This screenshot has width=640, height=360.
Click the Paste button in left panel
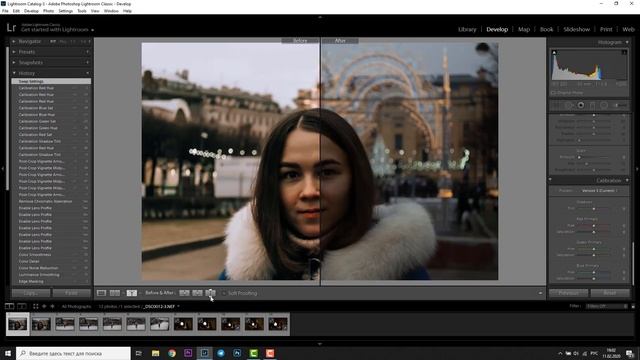tap(71, 293)
